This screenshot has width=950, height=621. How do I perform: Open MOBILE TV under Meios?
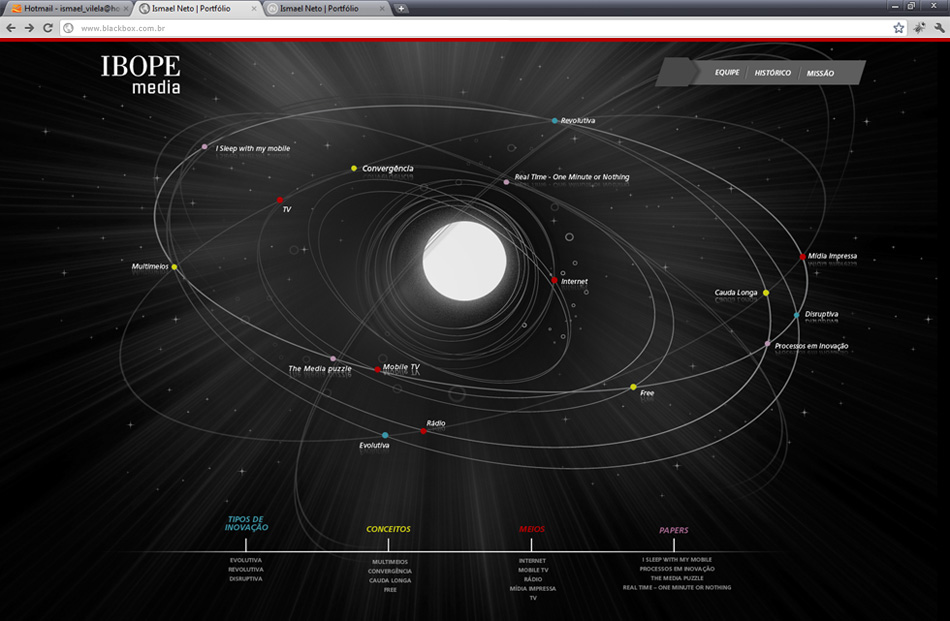click(x=533, y=570)
